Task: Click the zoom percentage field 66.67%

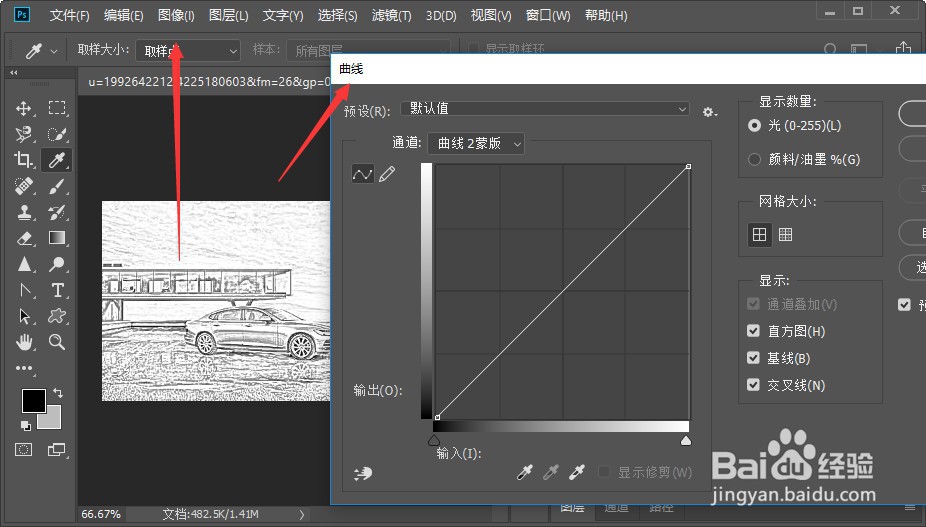Action: (101, 515)
